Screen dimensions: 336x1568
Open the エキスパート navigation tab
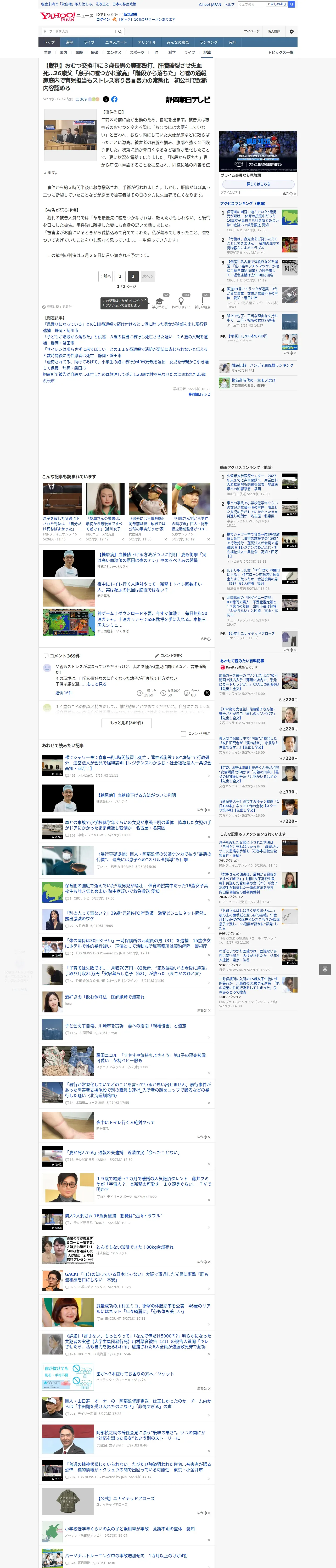tap(116, 43)
